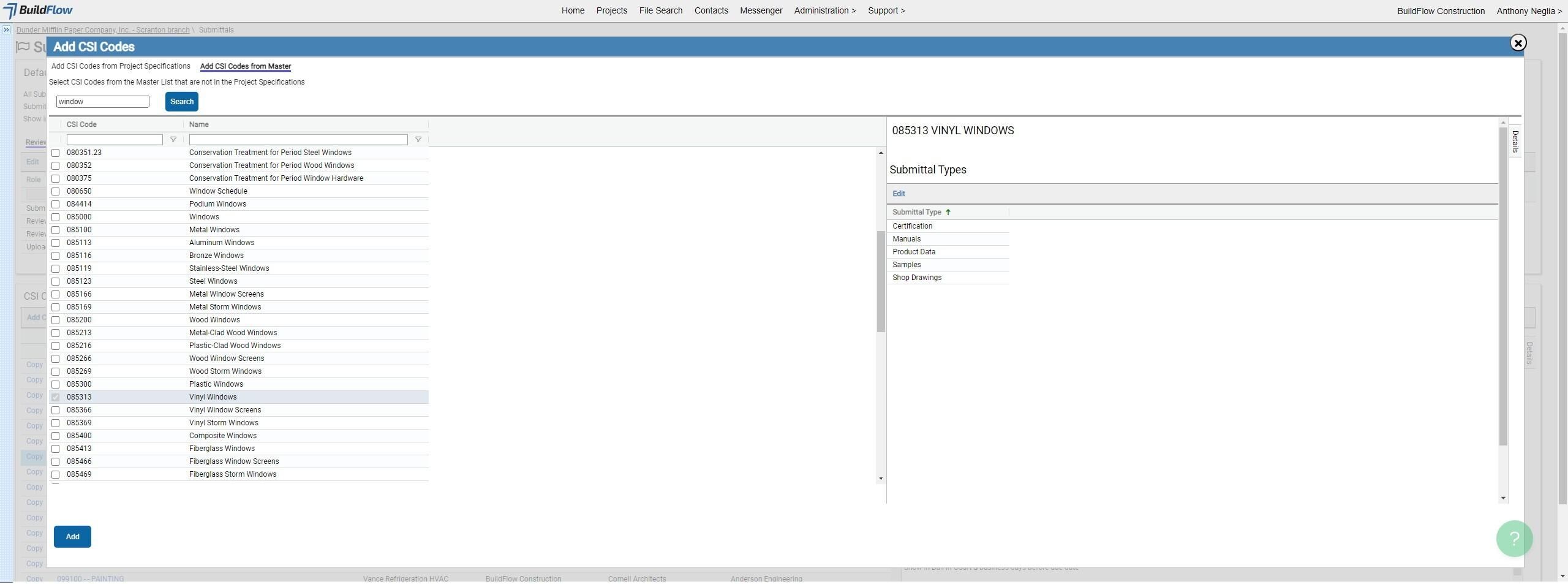Open the Name column filter icon
1568x584 pixels.
(418, 140)
